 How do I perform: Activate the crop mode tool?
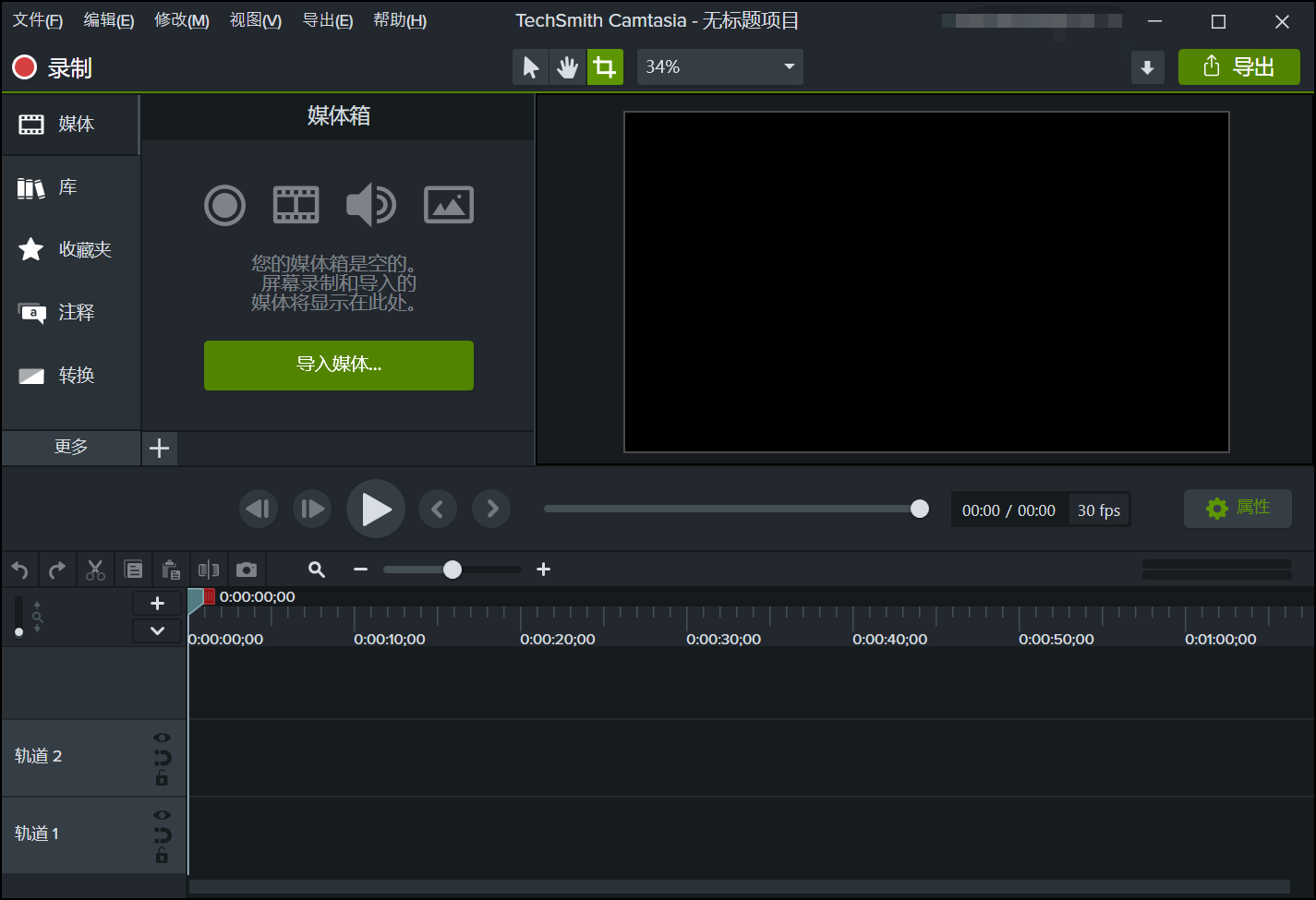605,67
